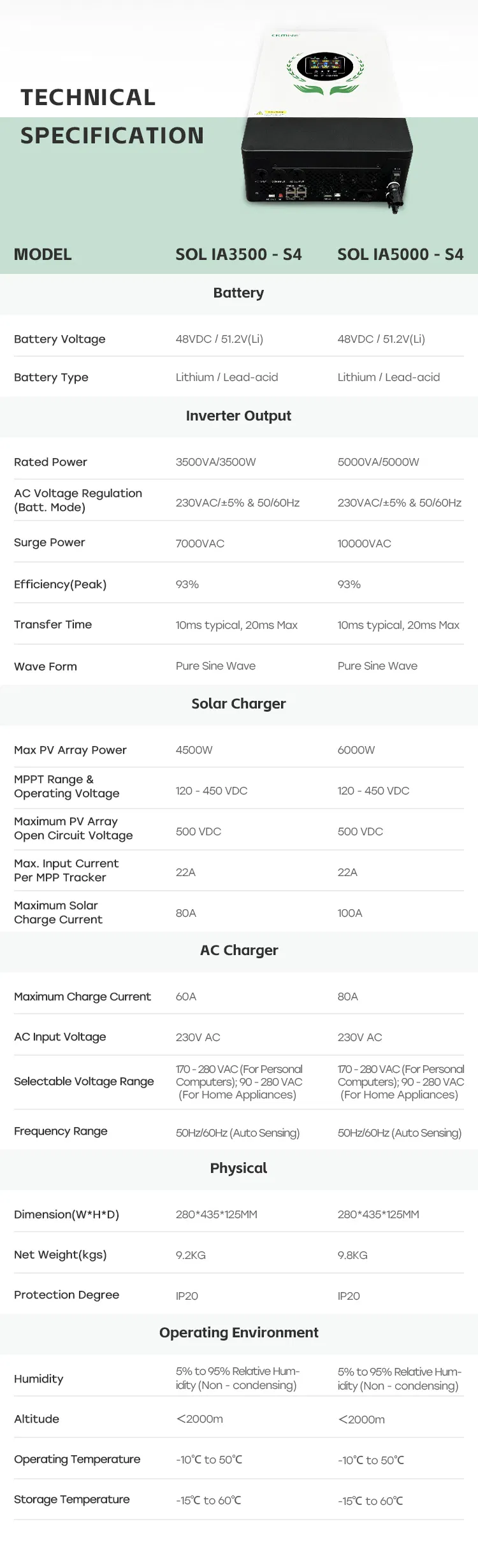This screenshot has height=1568, width=478.
Task: Click the yellow warning label on inverter
Action: [x=271, y=113]
